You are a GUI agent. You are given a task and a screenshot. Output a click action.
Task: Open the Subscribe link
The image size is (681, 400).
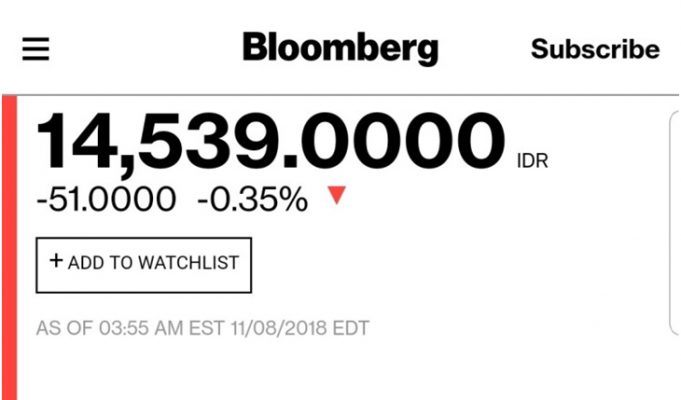pyautogui.click(x=595, y=49)
